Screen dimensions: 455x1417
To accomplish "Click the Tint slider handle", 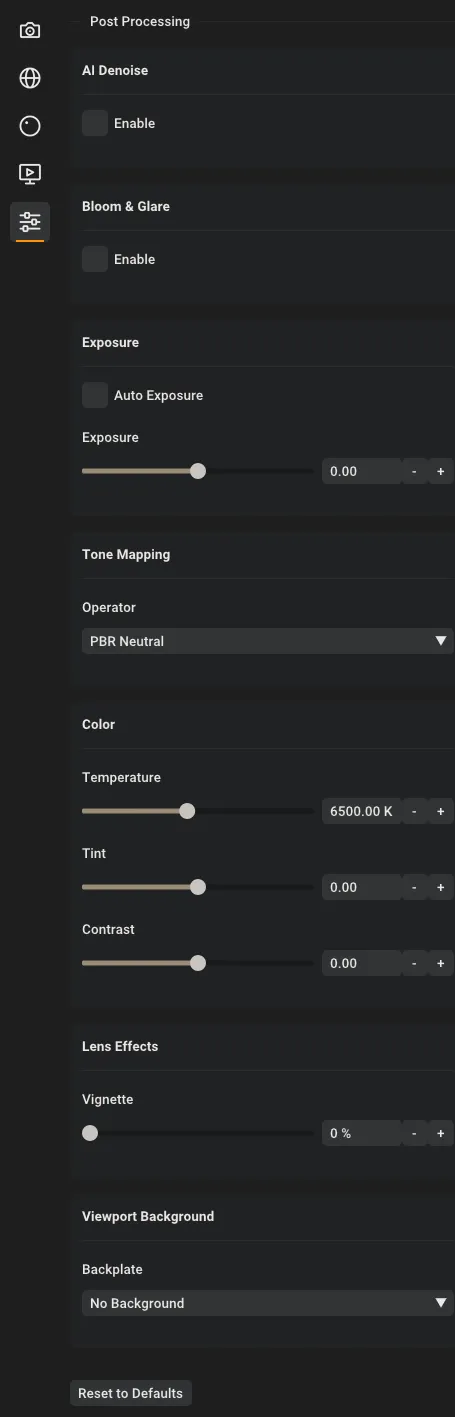I will click(198, 887).
